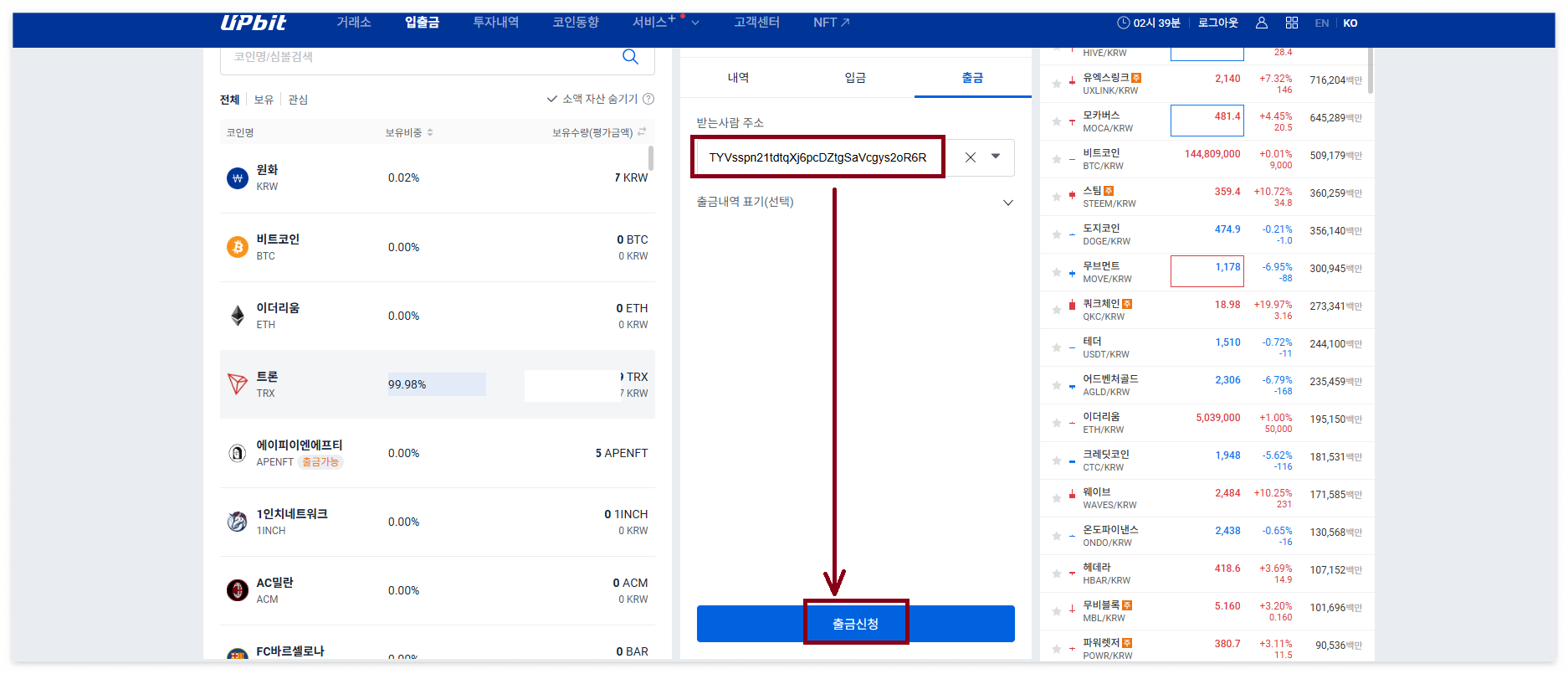Click the Upbit logo

click(253, 23)
